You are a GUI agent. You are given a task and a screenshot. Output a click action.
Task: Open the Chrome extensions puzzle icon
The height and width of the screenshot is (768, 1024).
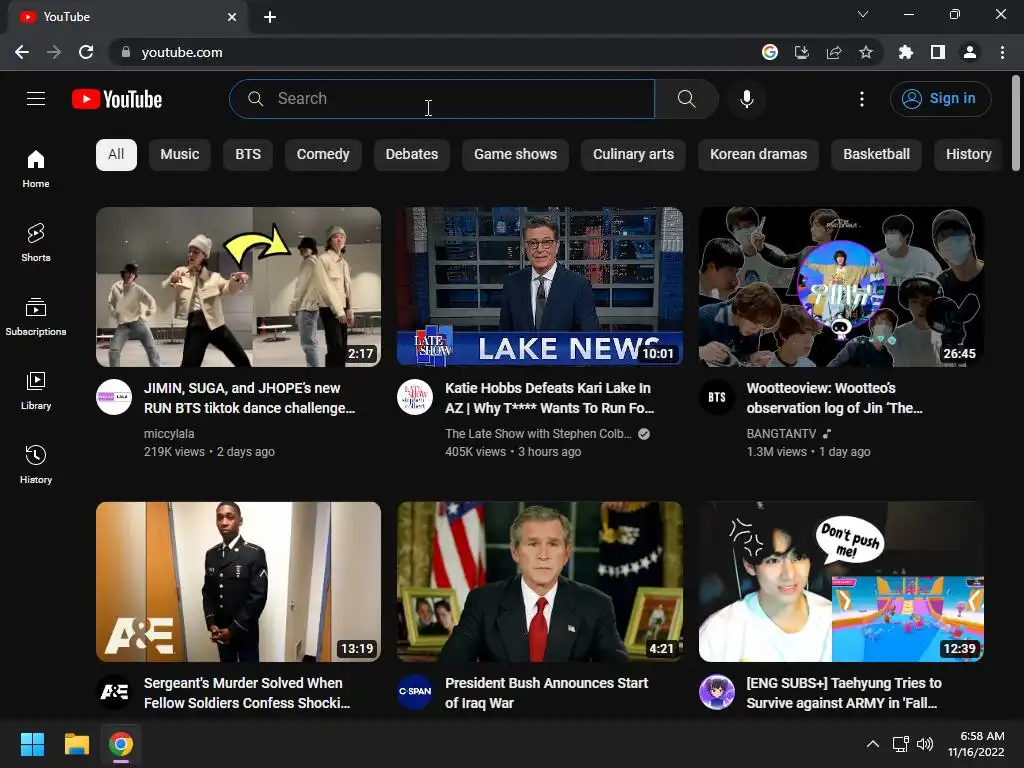point(906,52)
